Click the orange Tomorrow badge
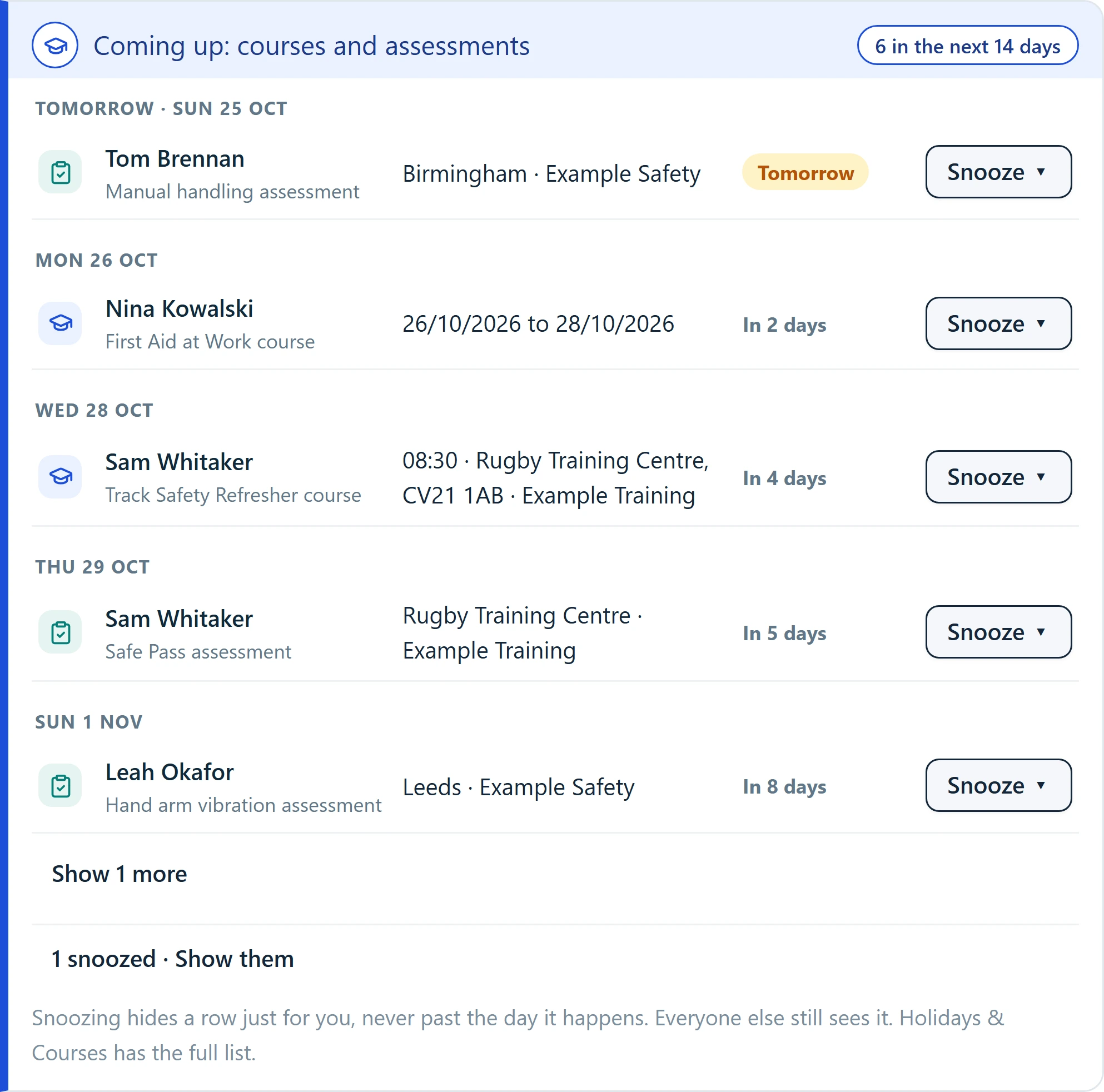 tap(805, 172)
